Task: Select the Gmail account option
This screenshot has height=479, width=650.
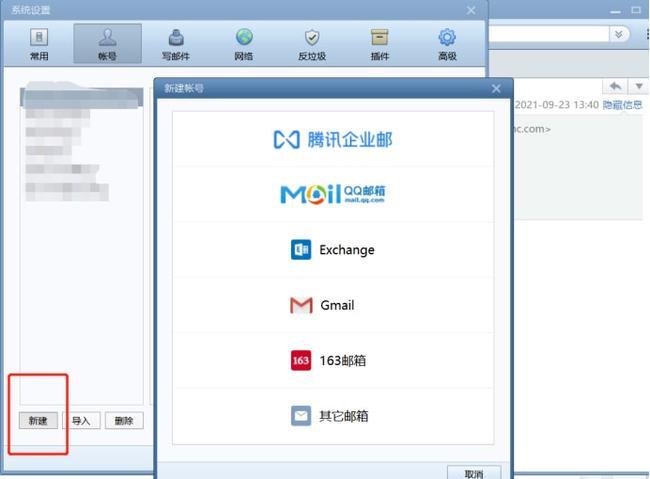Action: [333, 305]
